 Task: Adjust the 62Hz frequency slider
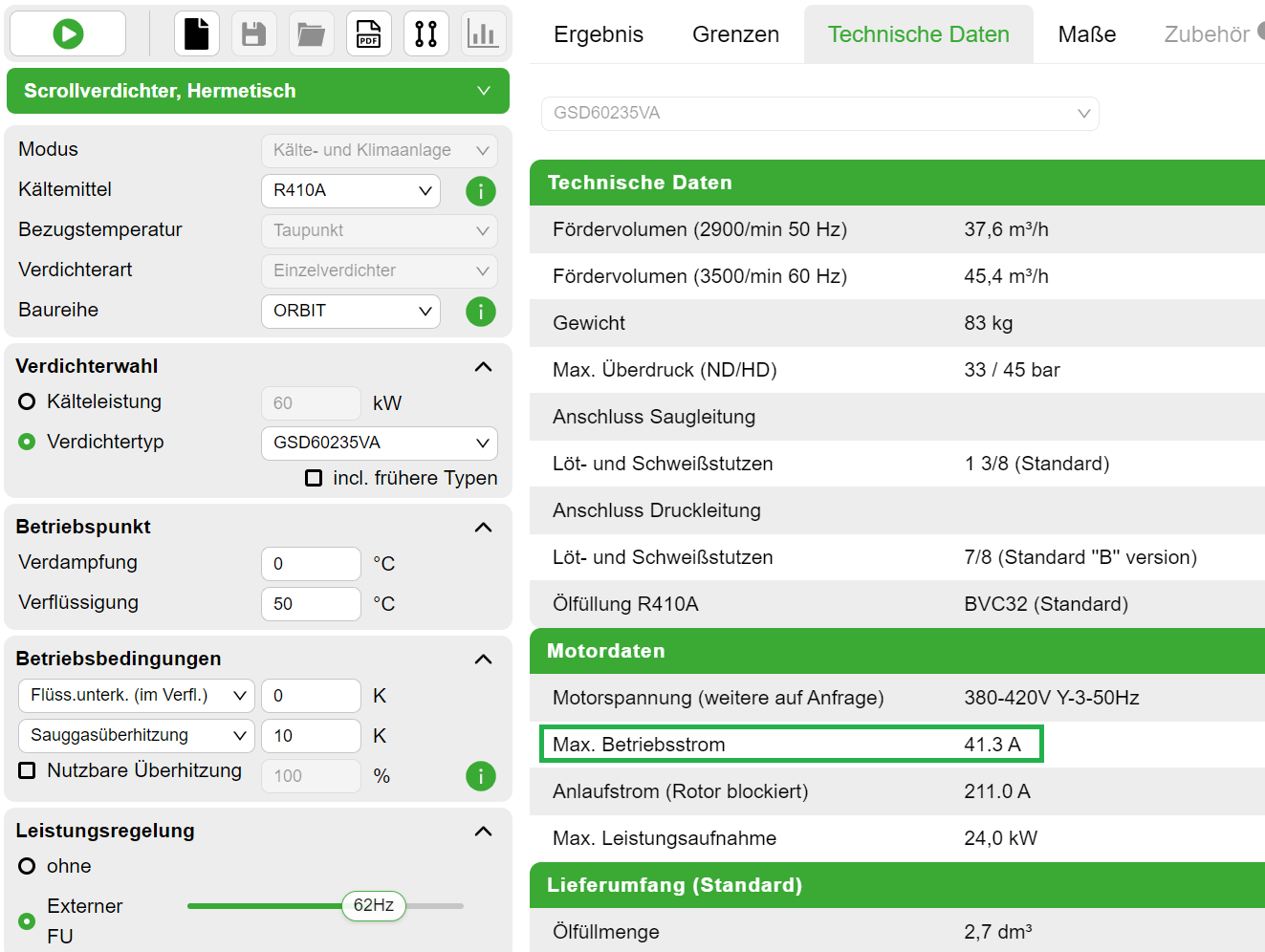373,906
